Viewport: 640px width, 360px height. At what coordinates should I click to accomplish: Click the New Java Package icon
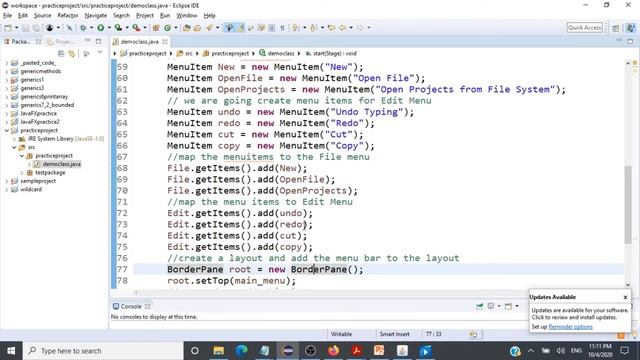156,28
